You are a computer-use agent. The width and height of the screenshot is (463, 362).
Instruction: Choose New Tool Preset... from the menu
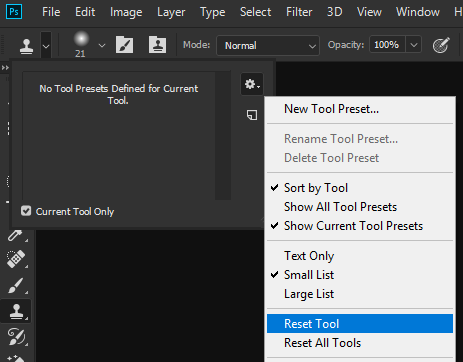point(360,109)
